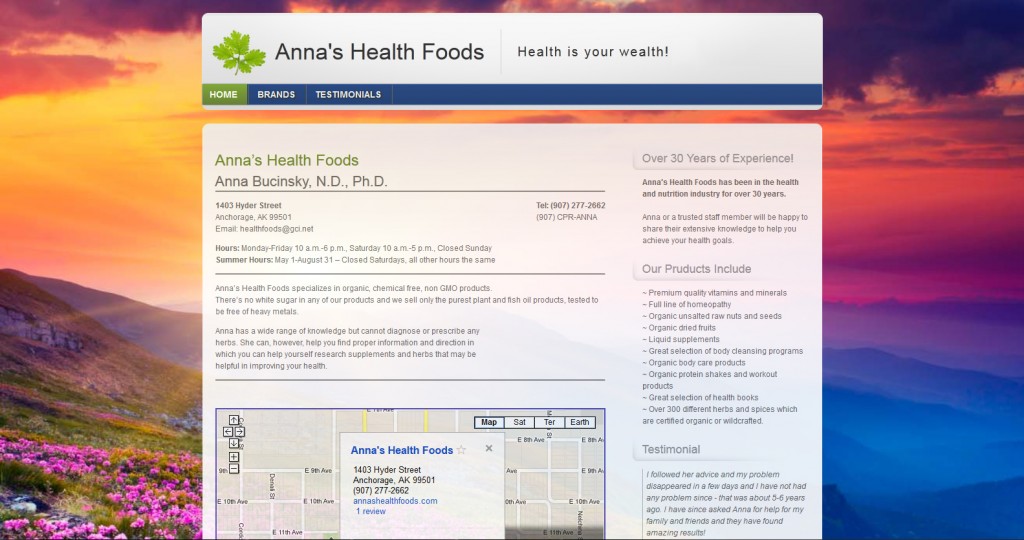This screenshot has height=540, width=1024.
Task: Click the Anchorage, AK 99501 line under the address
Action: 253,217
